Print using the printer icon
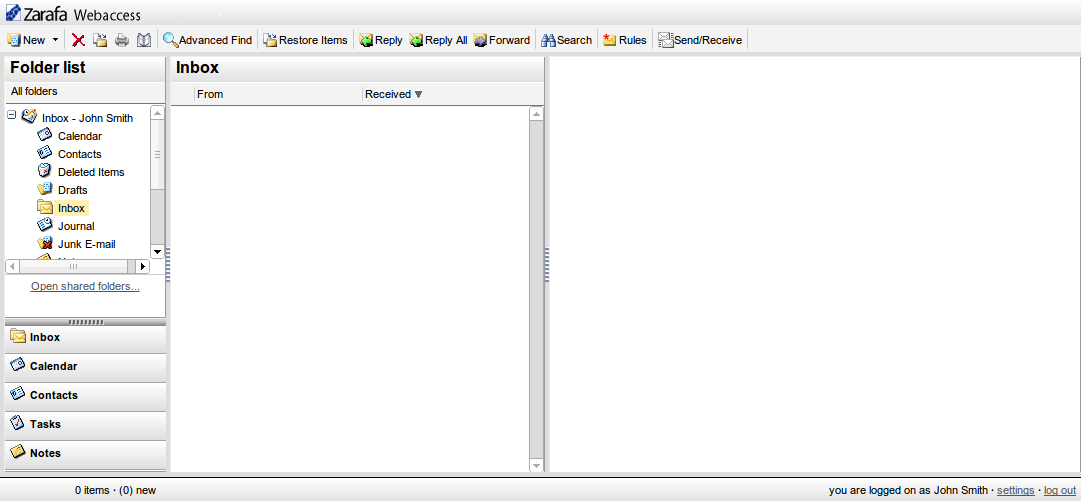The height and width of the screenshot is (501, 1081). pyautogui.click(x=122, y=40)
